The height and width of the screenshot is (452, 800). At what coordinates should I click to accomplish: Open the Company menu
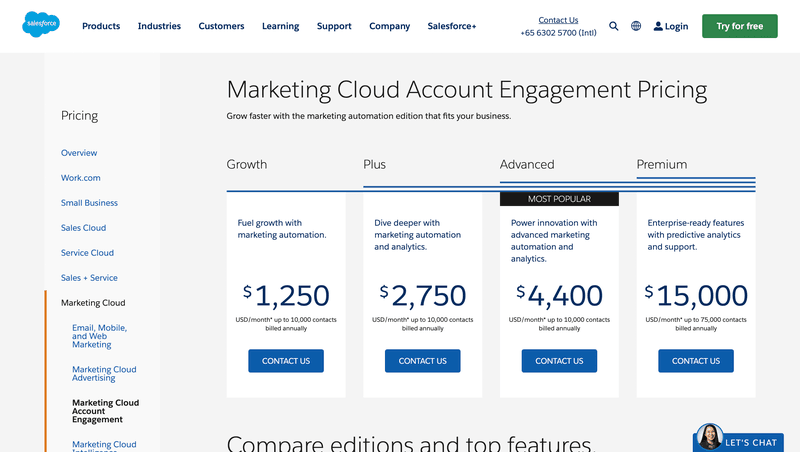[390, 26]
